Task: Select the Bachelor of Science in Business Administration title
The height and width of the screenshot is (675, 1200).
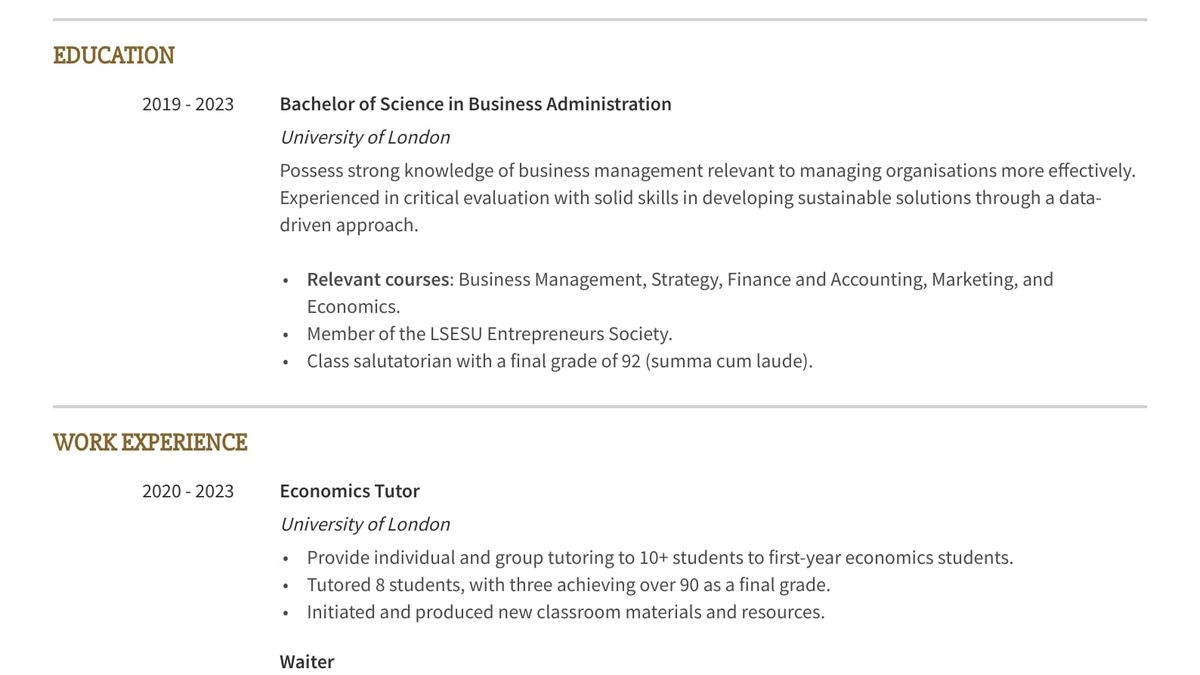Action: click(x=475, y=104)
